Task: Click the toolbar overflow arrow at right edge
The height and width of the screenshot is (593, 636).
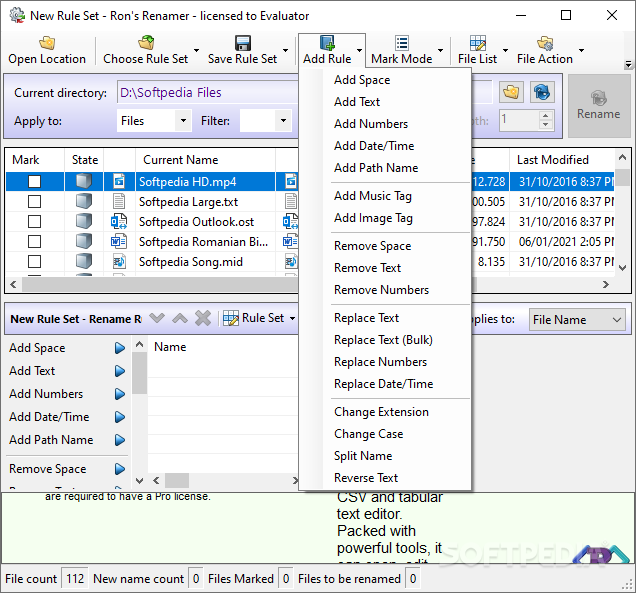Action: tap(628, 64)
